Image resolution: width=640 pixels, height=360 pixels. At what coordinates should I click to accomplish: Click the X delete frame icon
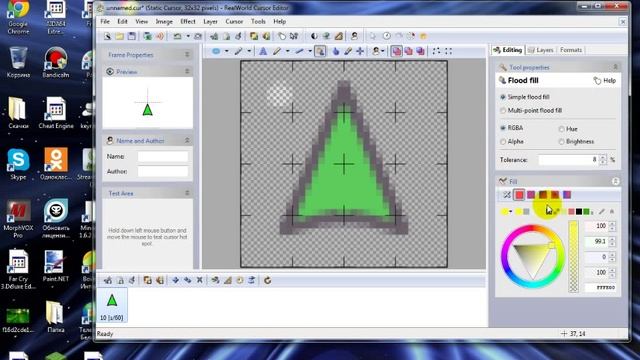(x=200, y=280)
